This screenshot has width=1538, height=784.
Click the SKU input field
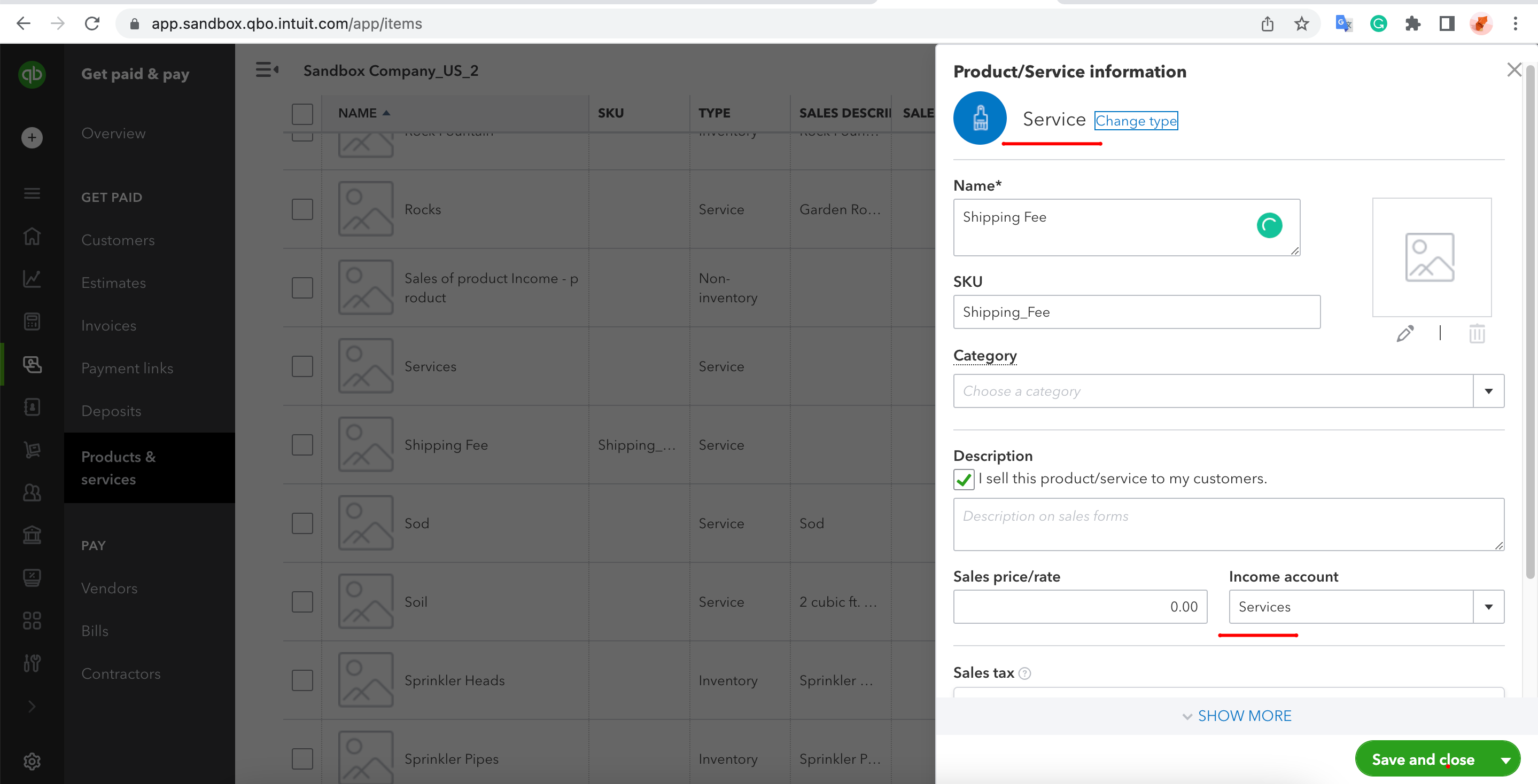(x=1137, y=312)
